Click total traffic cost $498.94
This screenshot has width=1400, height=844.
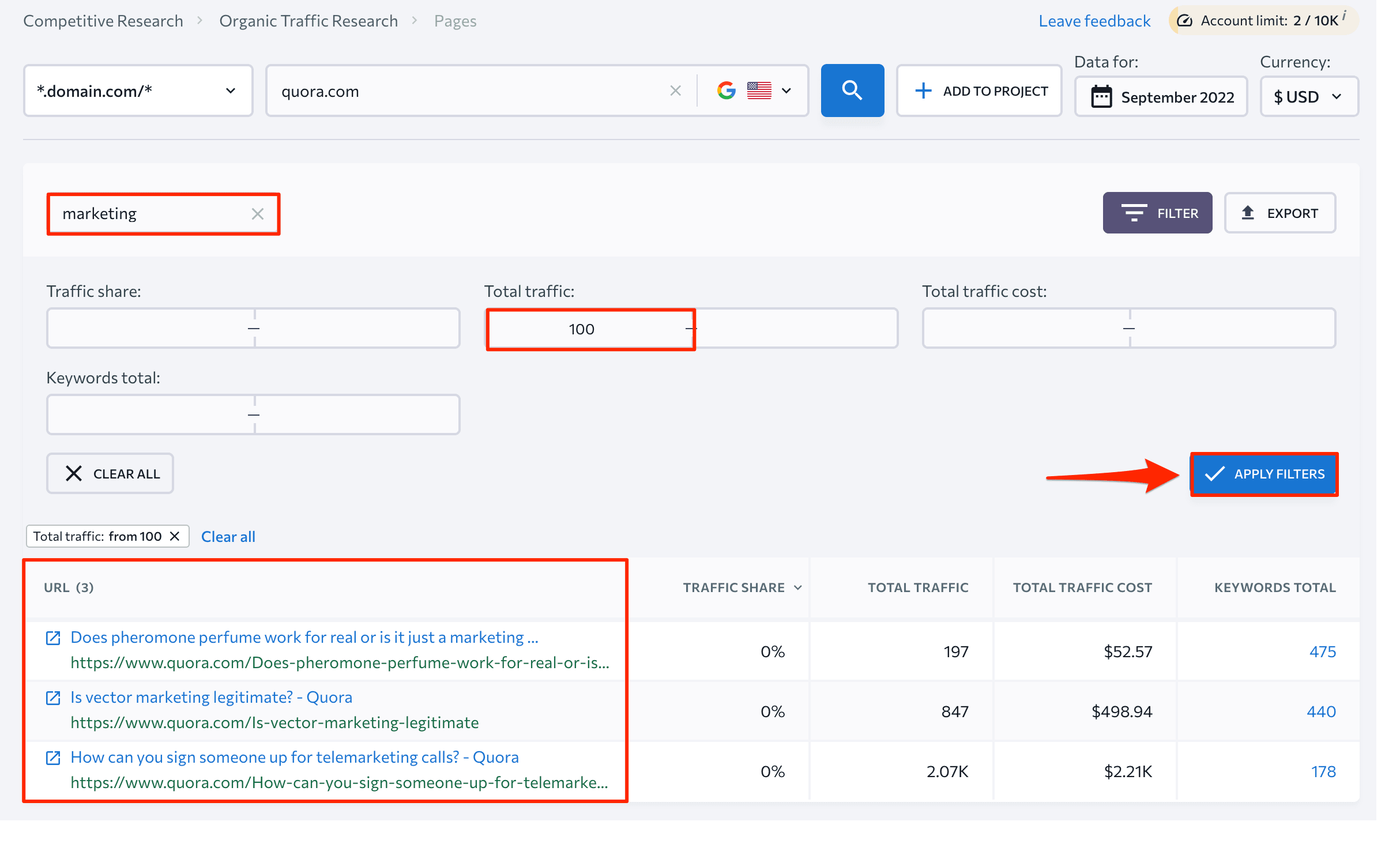tap(1121, 711)
